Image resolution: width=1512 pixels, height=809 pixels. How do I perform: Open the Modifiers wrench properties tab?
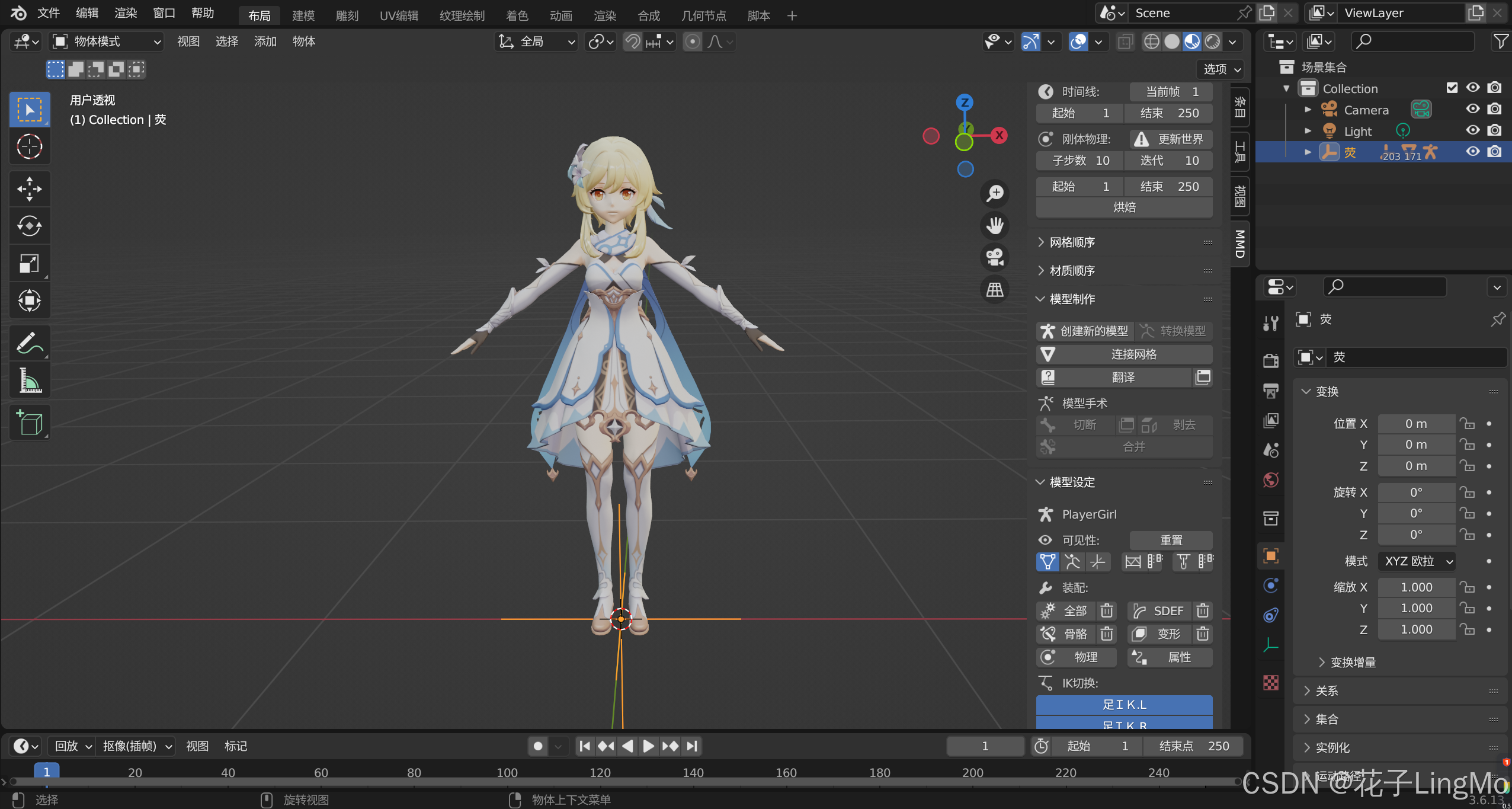pos(1271,323)
